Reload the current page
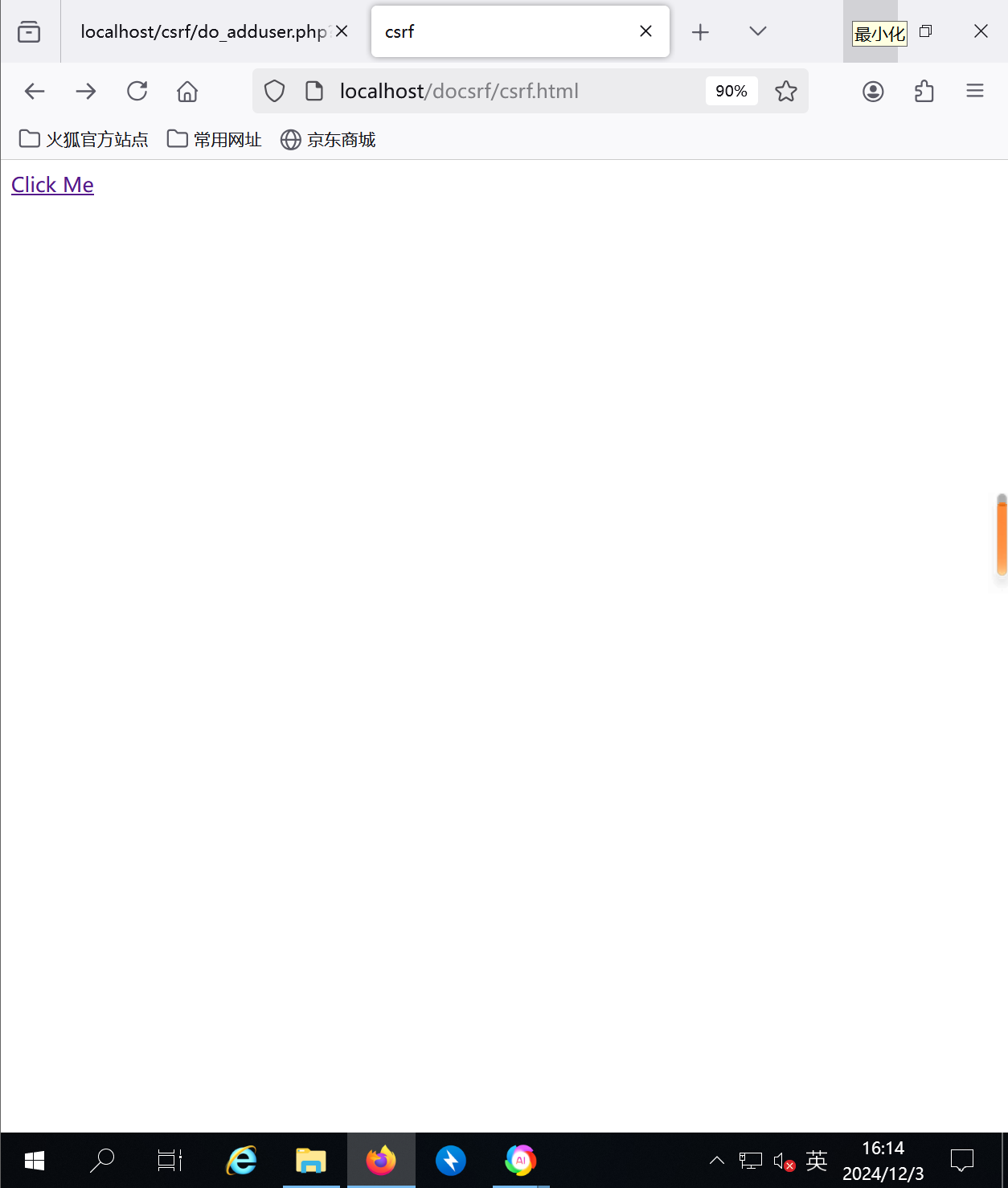The height and width of the screenshot is (1188, 1008). 137,92
